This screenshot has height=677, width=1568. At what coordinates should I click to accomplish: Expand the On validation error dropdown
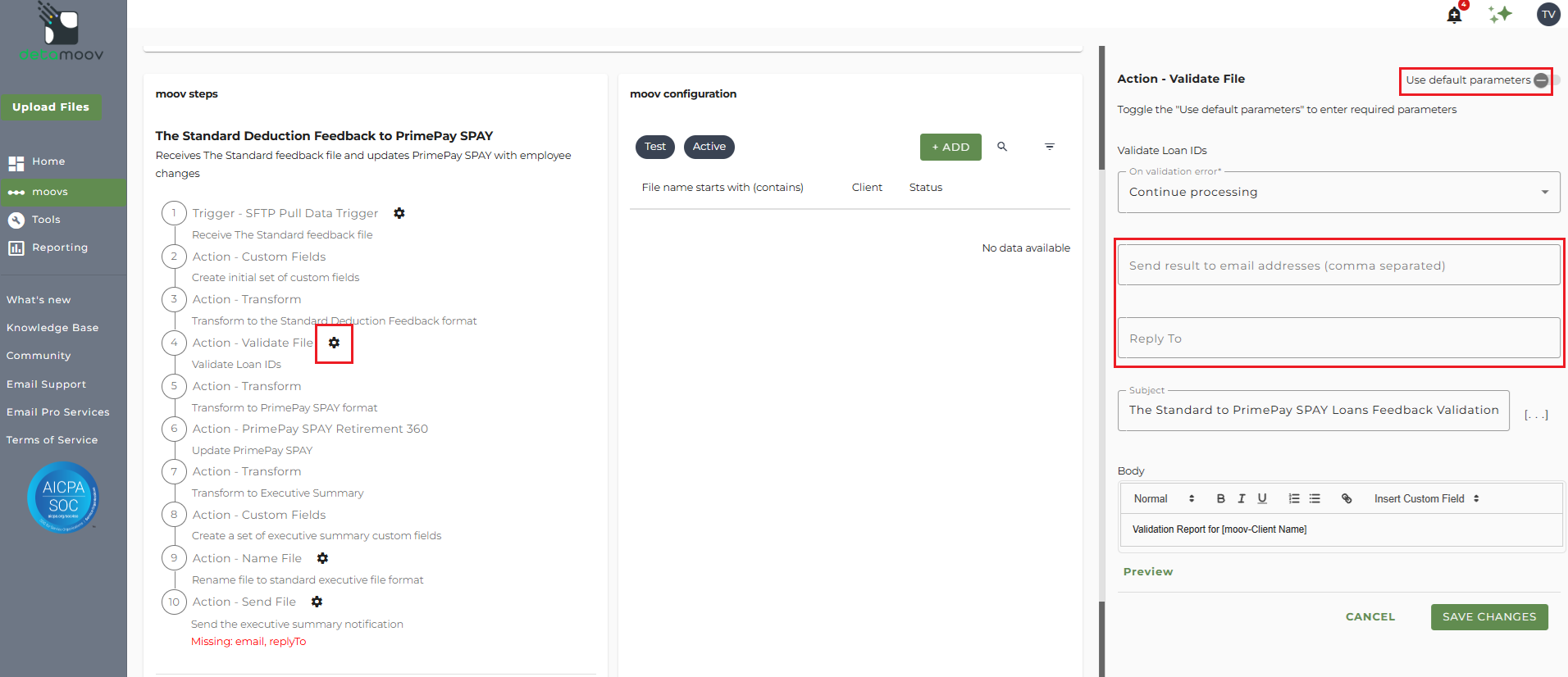tap(1338, 192)
